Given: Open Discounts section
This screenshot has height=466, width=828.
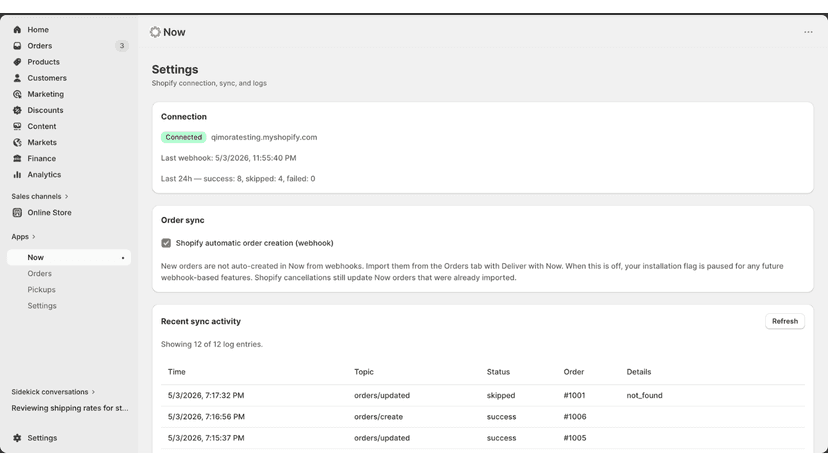Looking at the screenshot, I should pyautogui.click(x=45, y=110).
